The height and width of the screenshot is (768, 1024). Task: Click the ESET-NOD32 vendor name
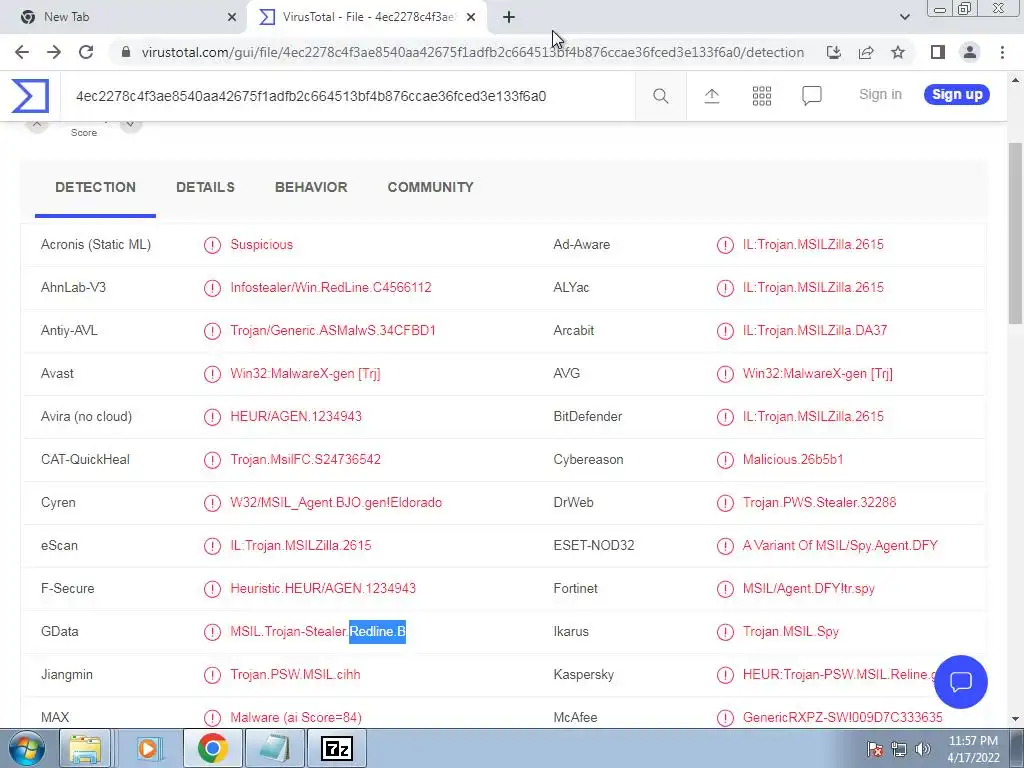point(594,545)
